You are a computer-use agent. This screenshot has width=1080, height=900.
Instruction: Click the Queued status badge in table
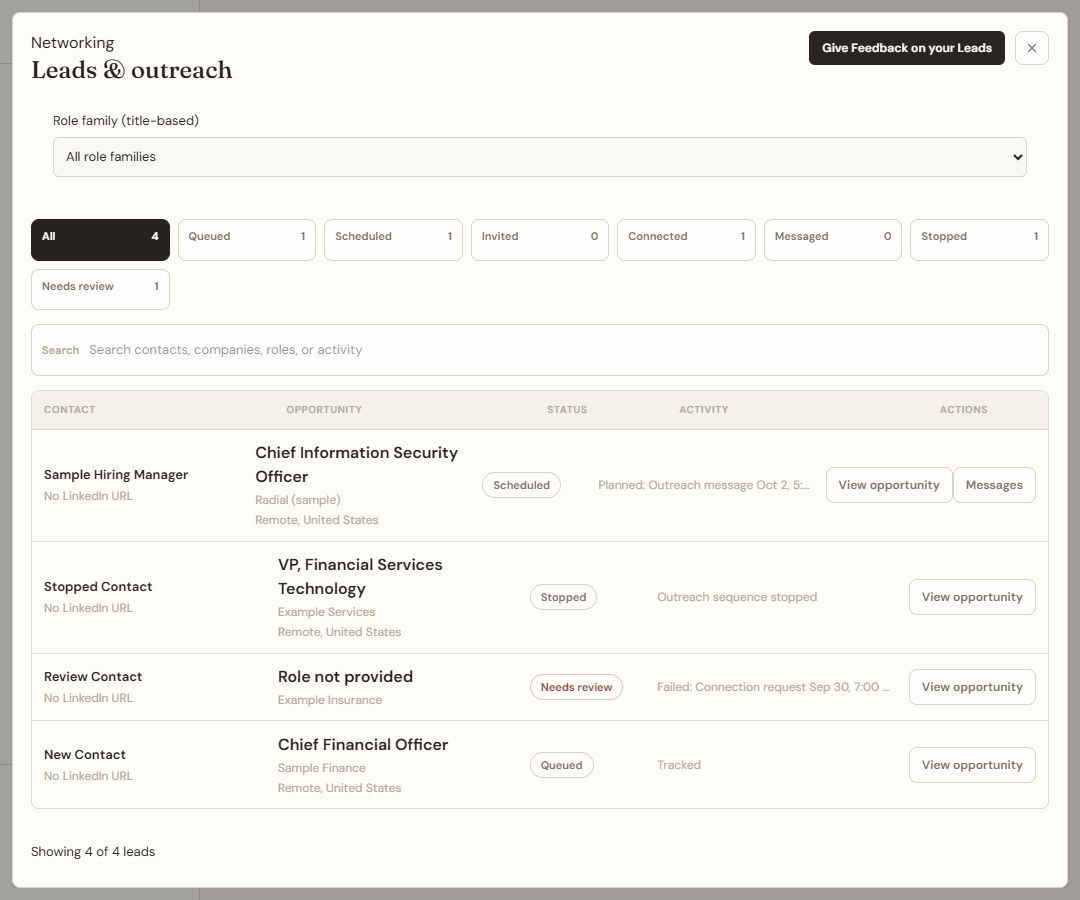click(561, 765)
